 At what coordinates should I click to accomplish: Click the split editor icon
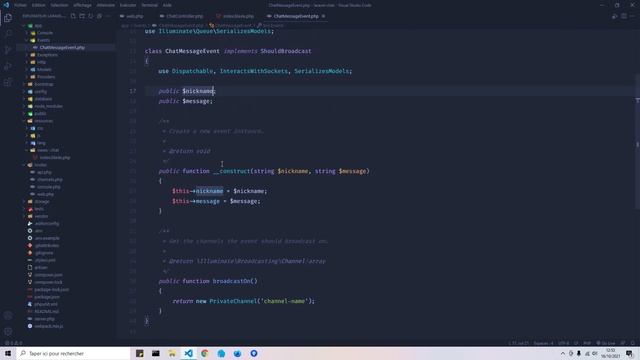tap(624, 16)
